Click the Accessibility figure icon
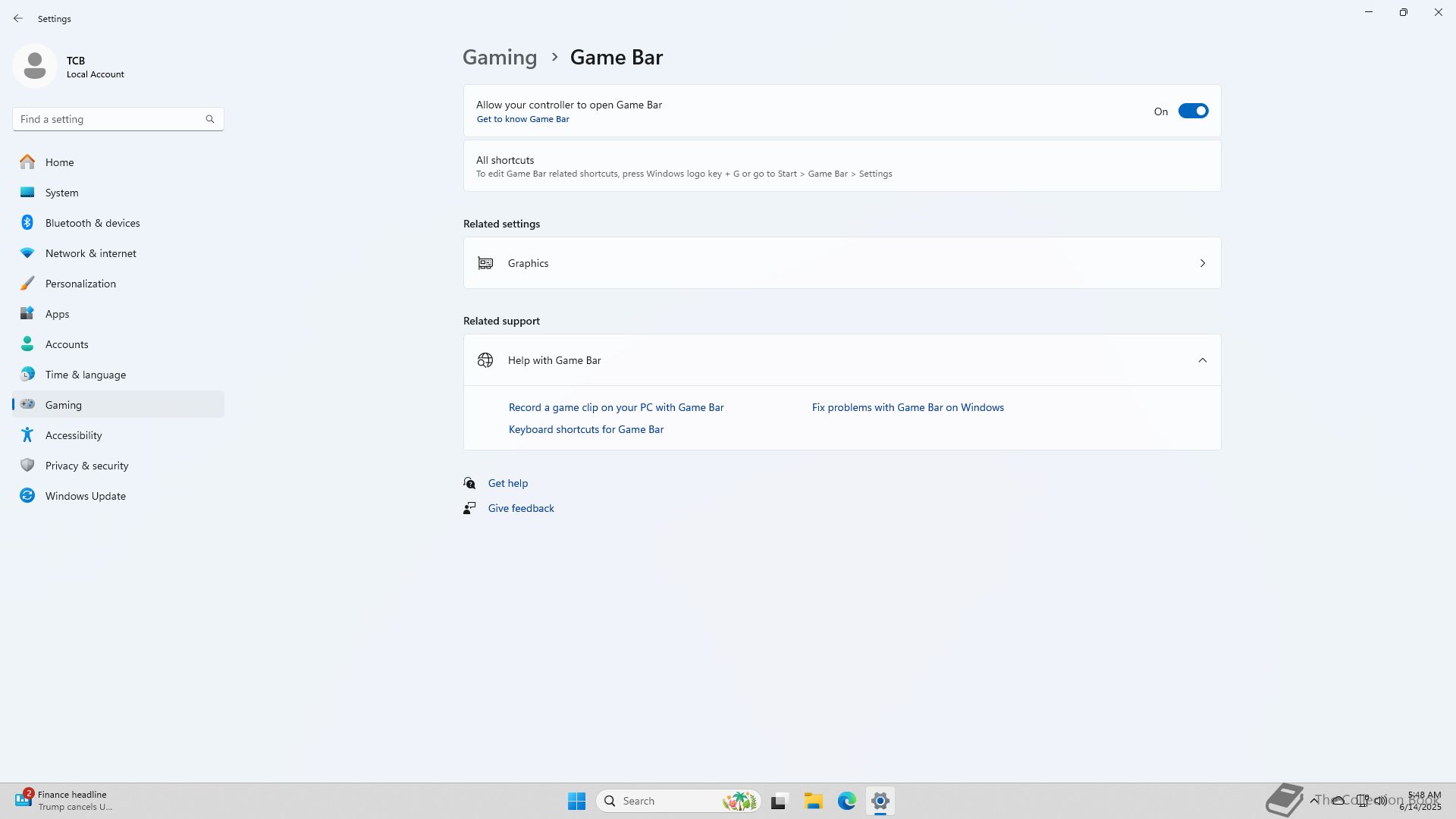This screenshot has width=1456, height=819. pyautogui.click(x=27, y=435)
